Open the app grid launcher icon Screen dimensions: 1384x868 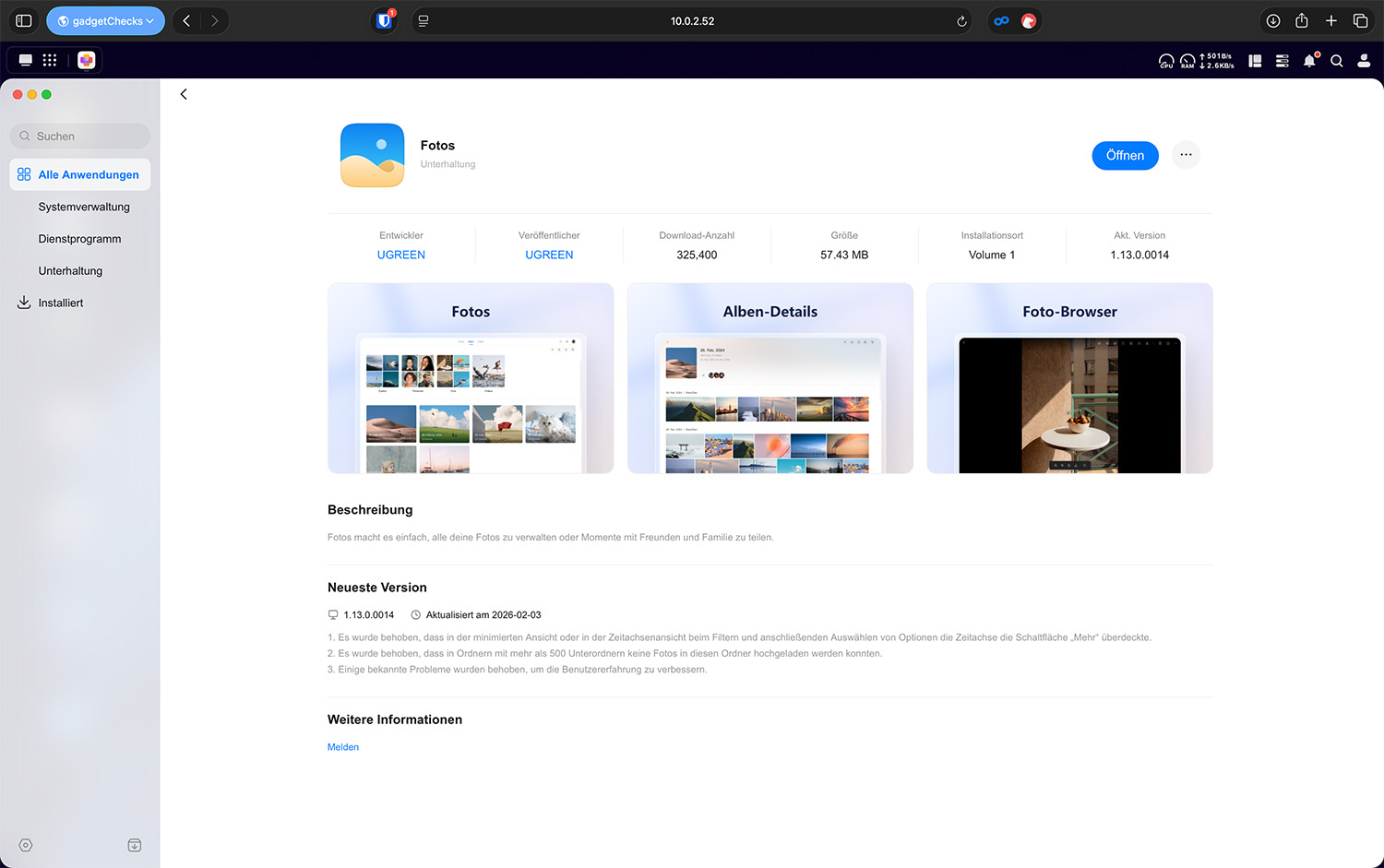point(50,60)
